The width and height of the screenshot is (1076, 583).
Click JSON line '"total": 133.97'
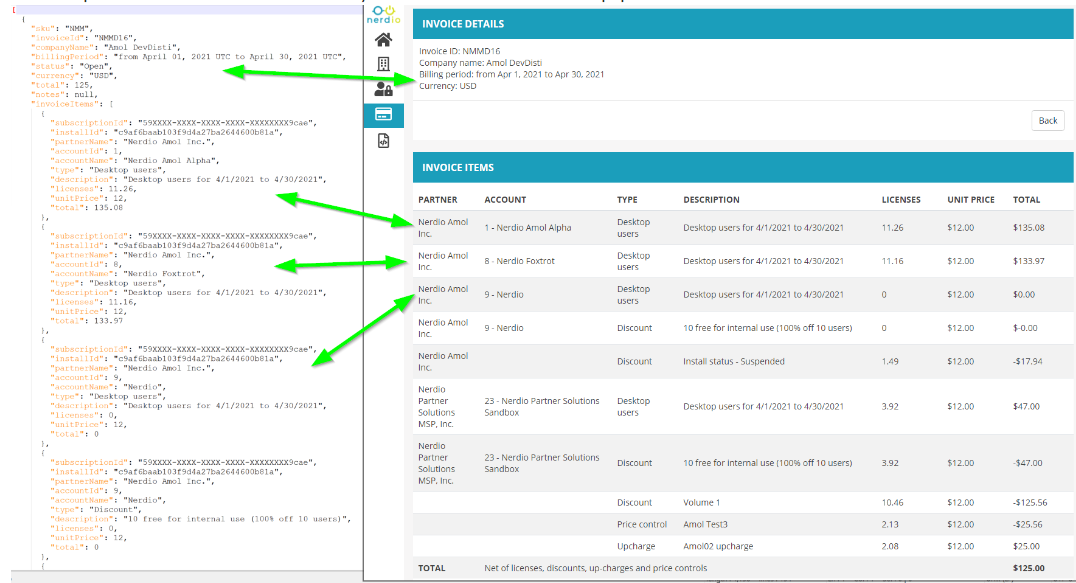(x=86, y=321)
